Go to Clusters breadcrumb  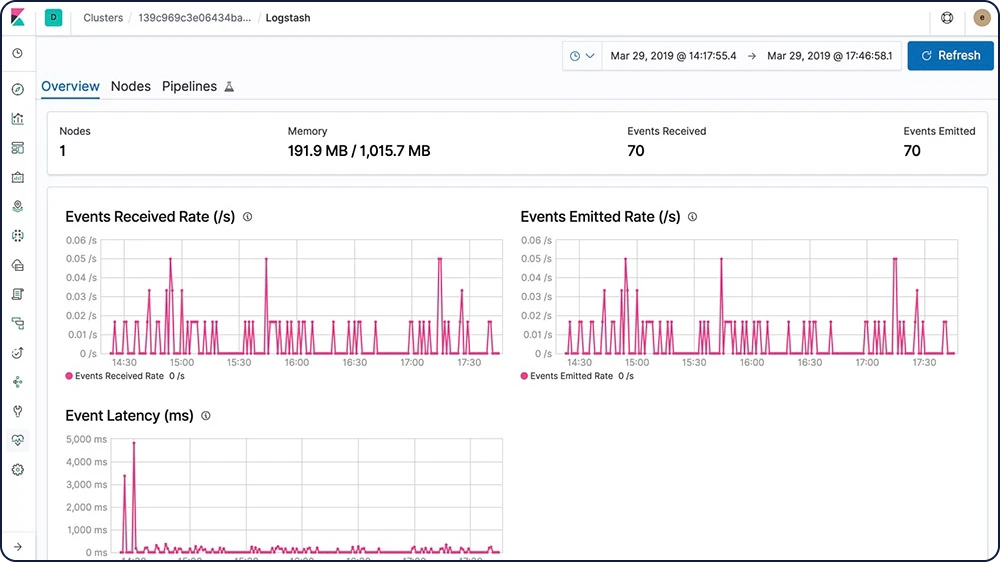(103, 18)
